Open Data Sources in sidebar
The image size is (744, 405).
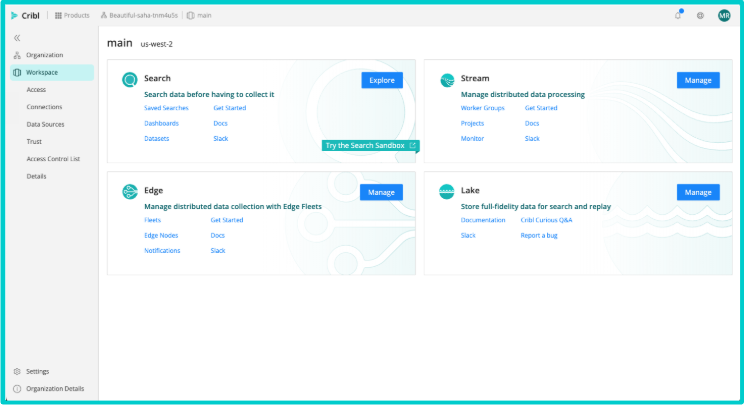tap(45, 124)
